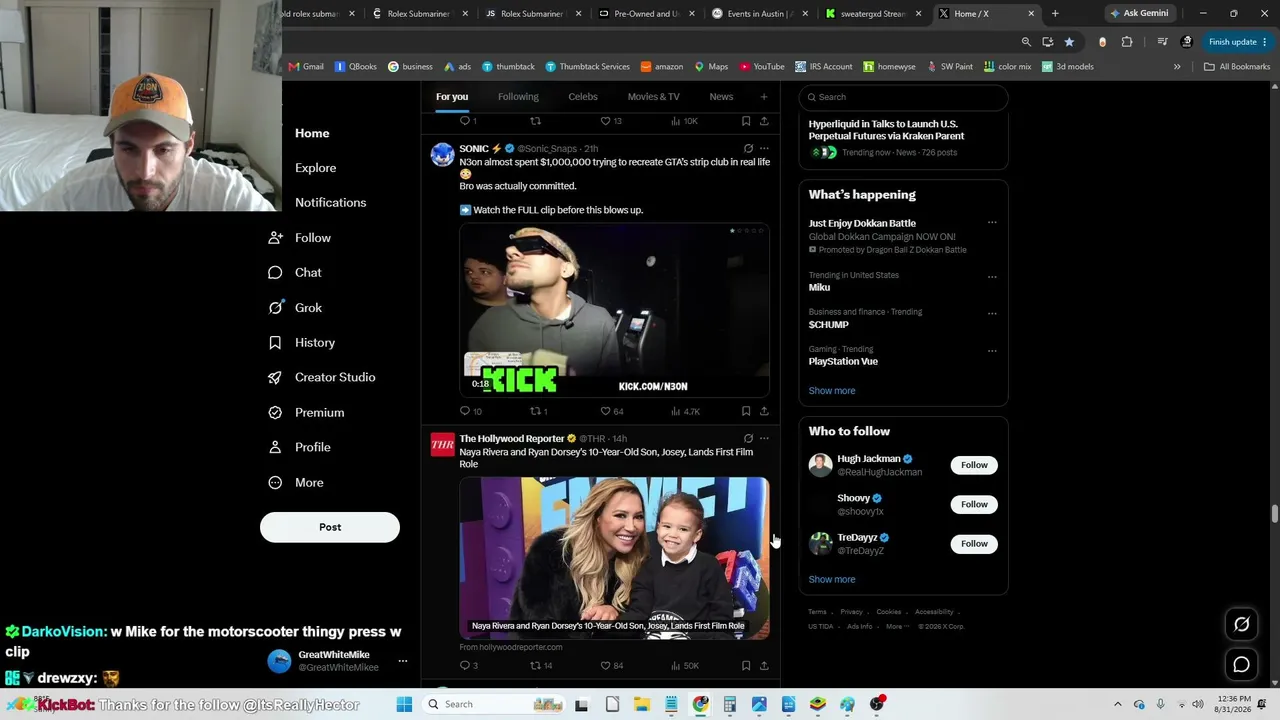
Task: Open the taskbar clock and date
Action: point(1234,704)
